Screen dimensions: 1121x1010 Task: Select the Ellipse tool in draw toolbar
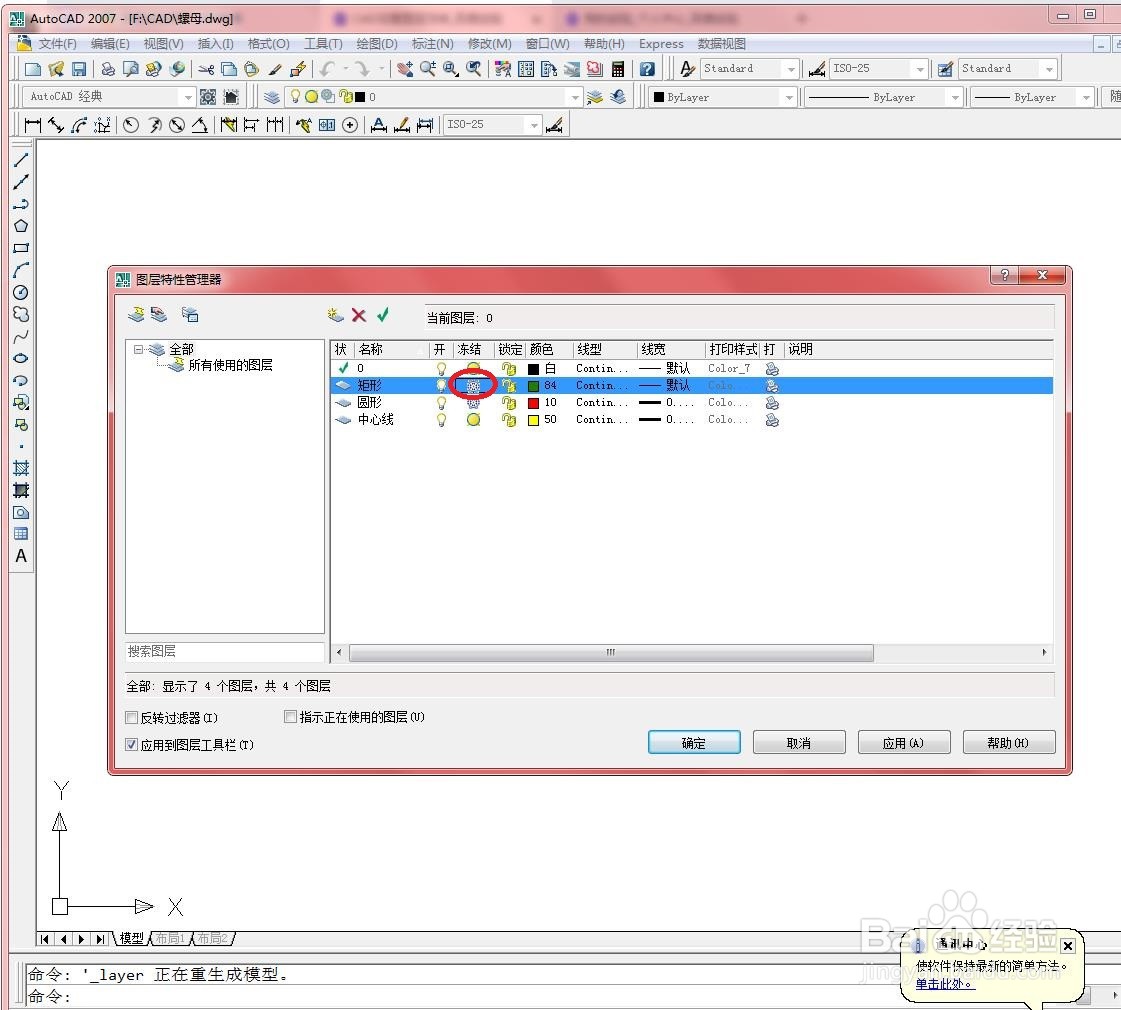point(21,358)
